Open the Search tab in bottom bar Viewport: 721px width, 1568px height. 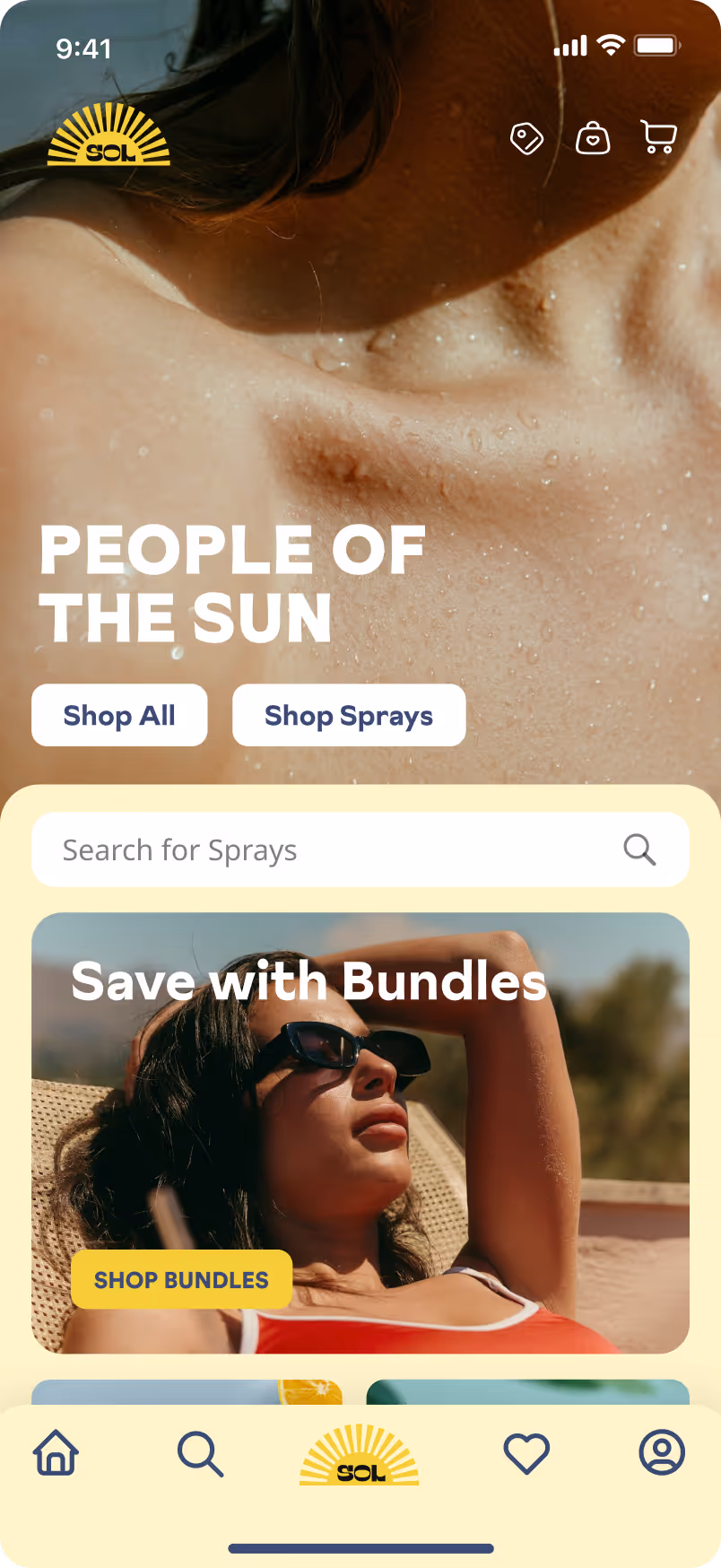click(x=200, y=1453)
